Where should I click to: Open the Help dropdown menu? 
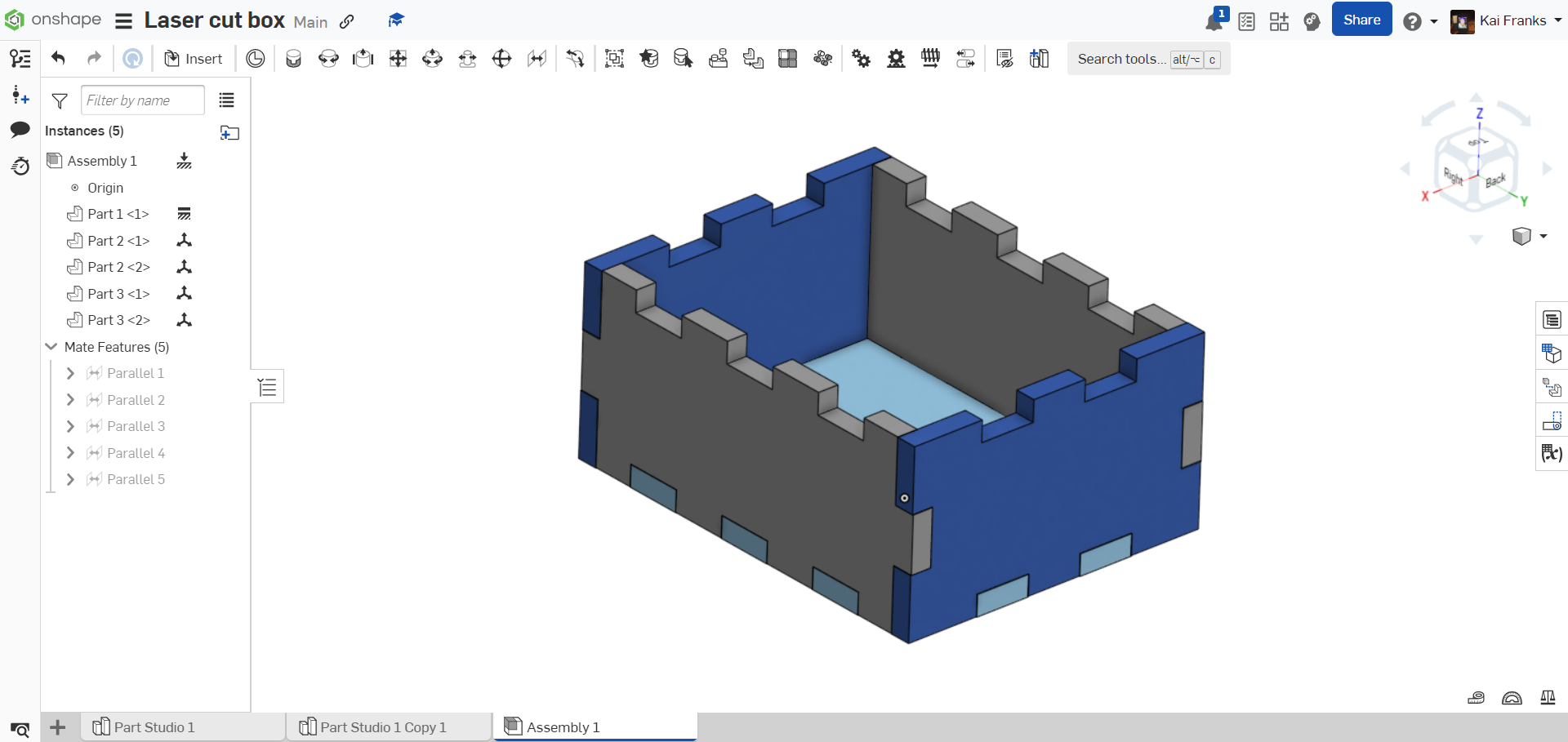(x=1419, y=21)
